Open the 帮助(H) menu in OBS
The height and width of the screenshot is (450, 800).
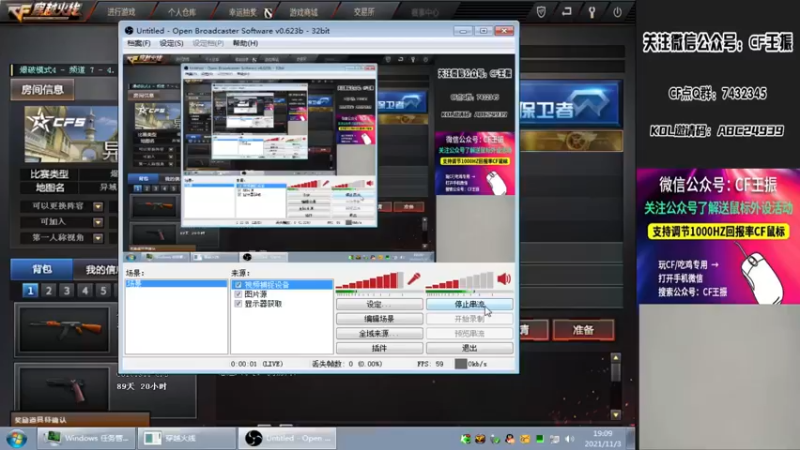click(245, 43)
